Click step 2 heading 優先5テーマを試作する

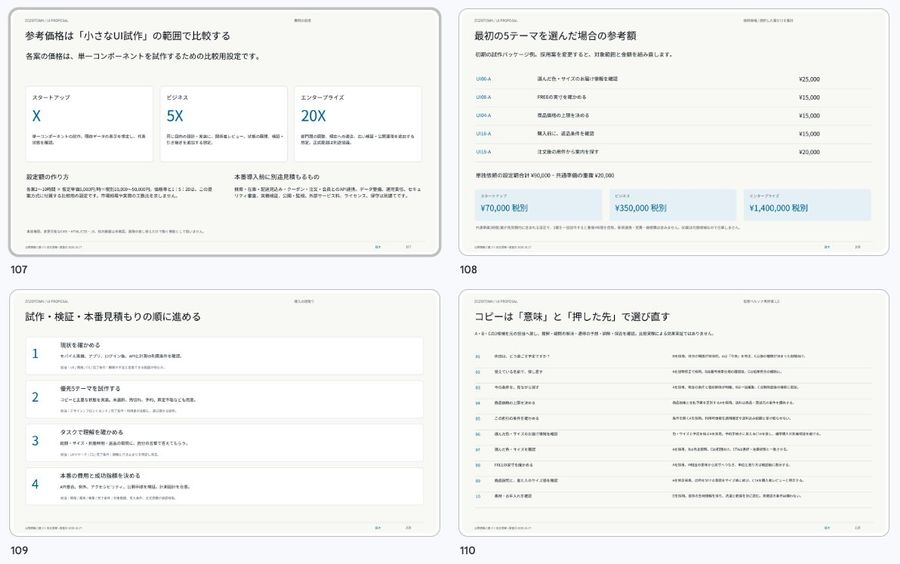click(x=90, y=388)
